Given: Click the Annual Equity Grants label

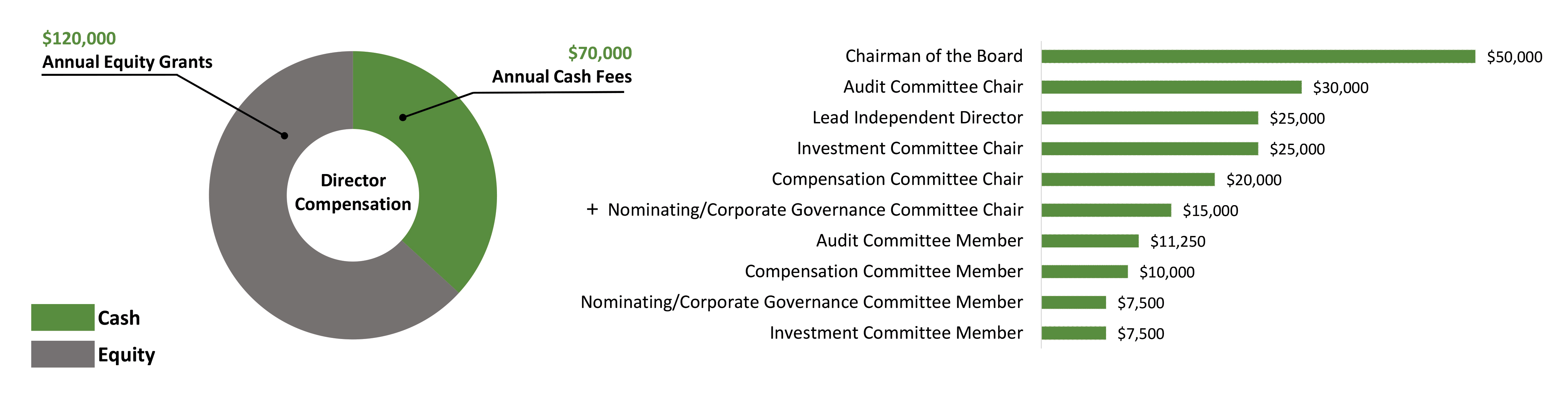Looking at the screenshot, I should [127, 62].
